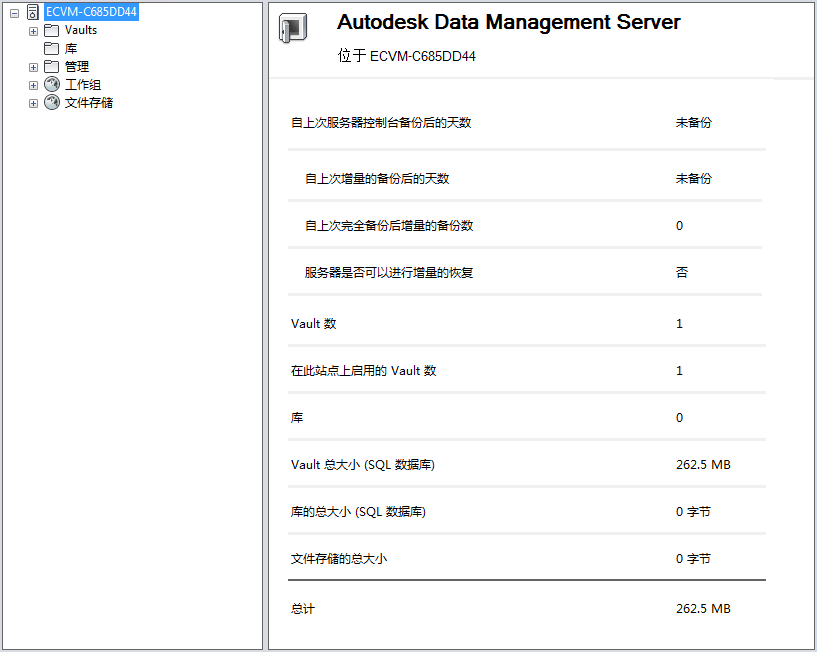This screenshot has height=652, width=817.
Task: Click the 总计 label
Action: click(303, 609)
